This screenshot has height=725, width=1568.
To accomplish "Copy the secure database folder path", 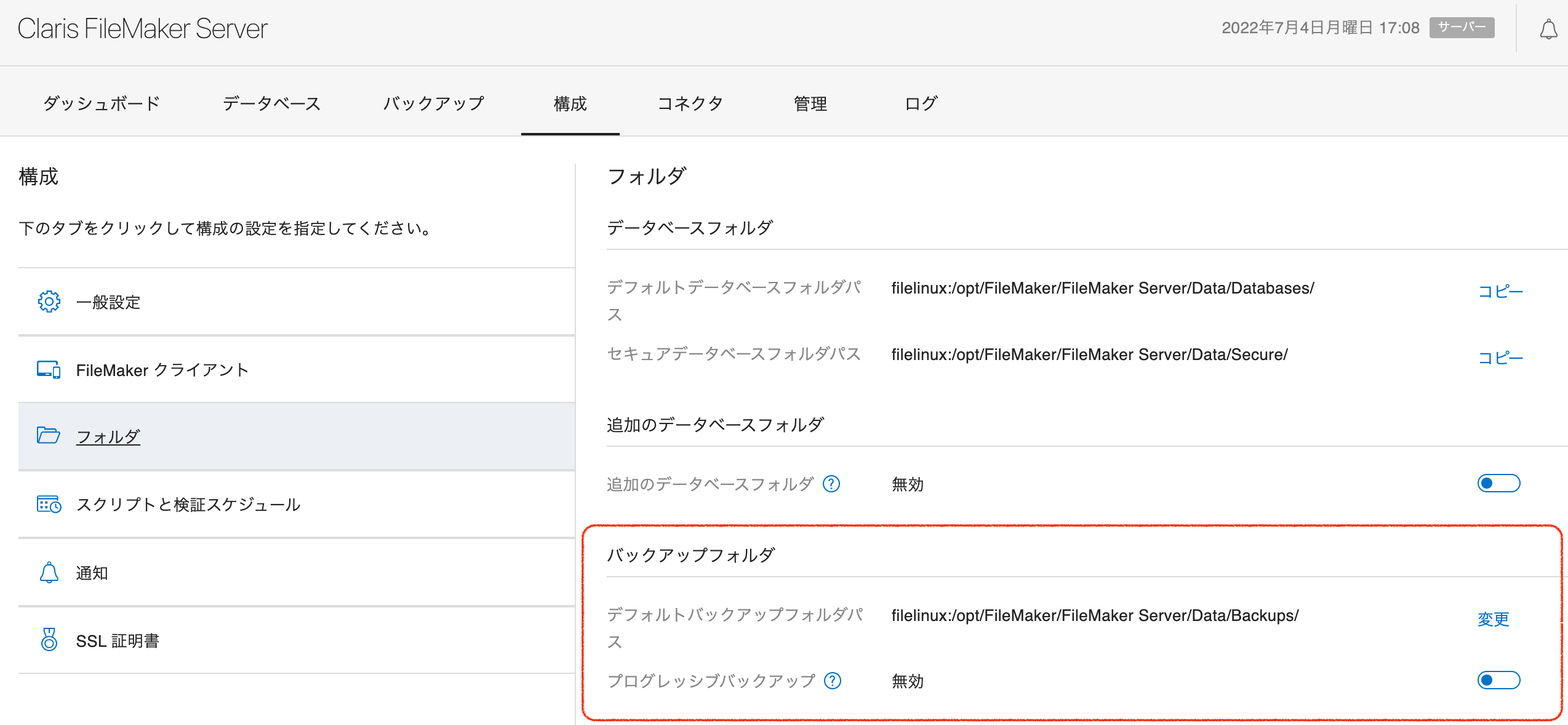I will [x=1500, y=358].
